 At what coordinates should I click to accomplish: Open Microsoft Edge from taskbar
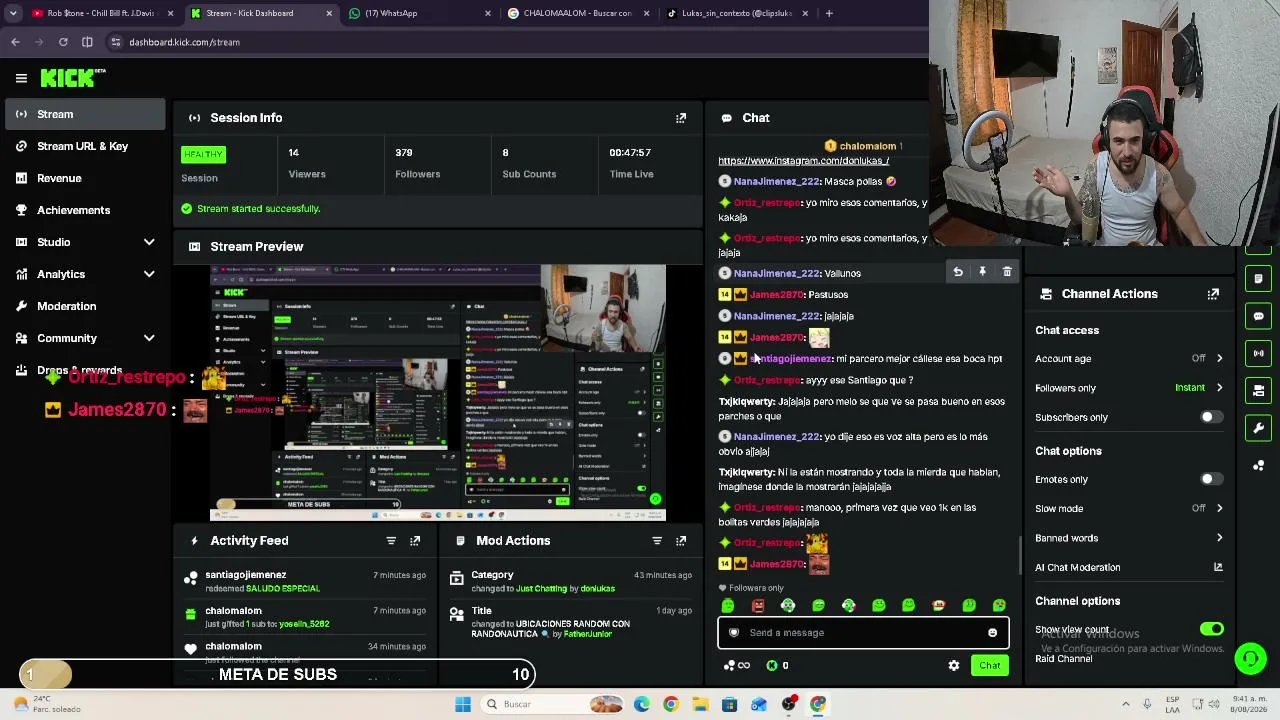click(x=641, y=704)
